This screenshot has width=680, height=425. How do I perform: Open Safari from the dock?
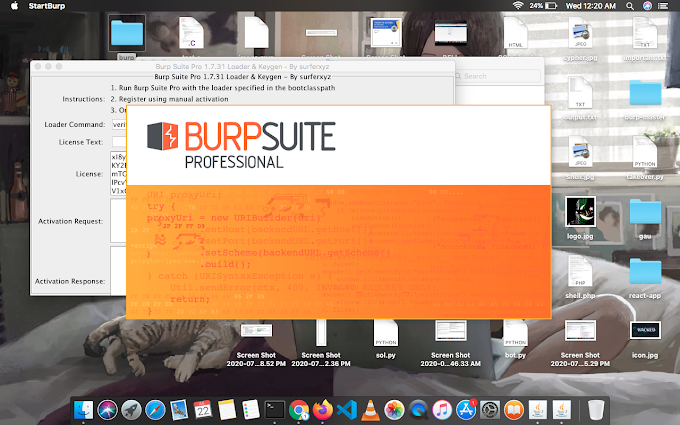[x=155, y=410]
